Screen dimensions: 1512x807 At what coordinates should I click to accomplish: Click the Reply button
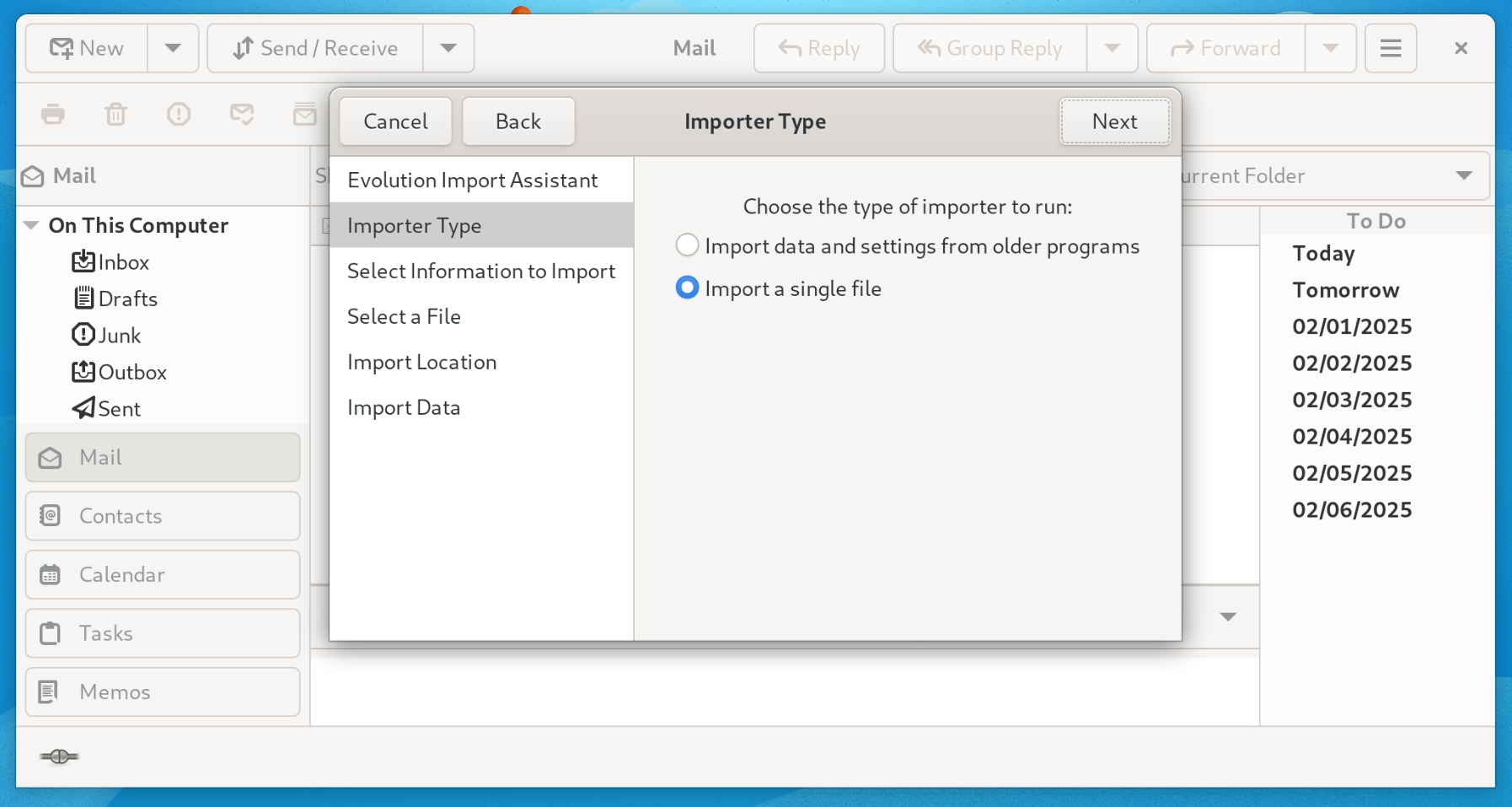819,48
